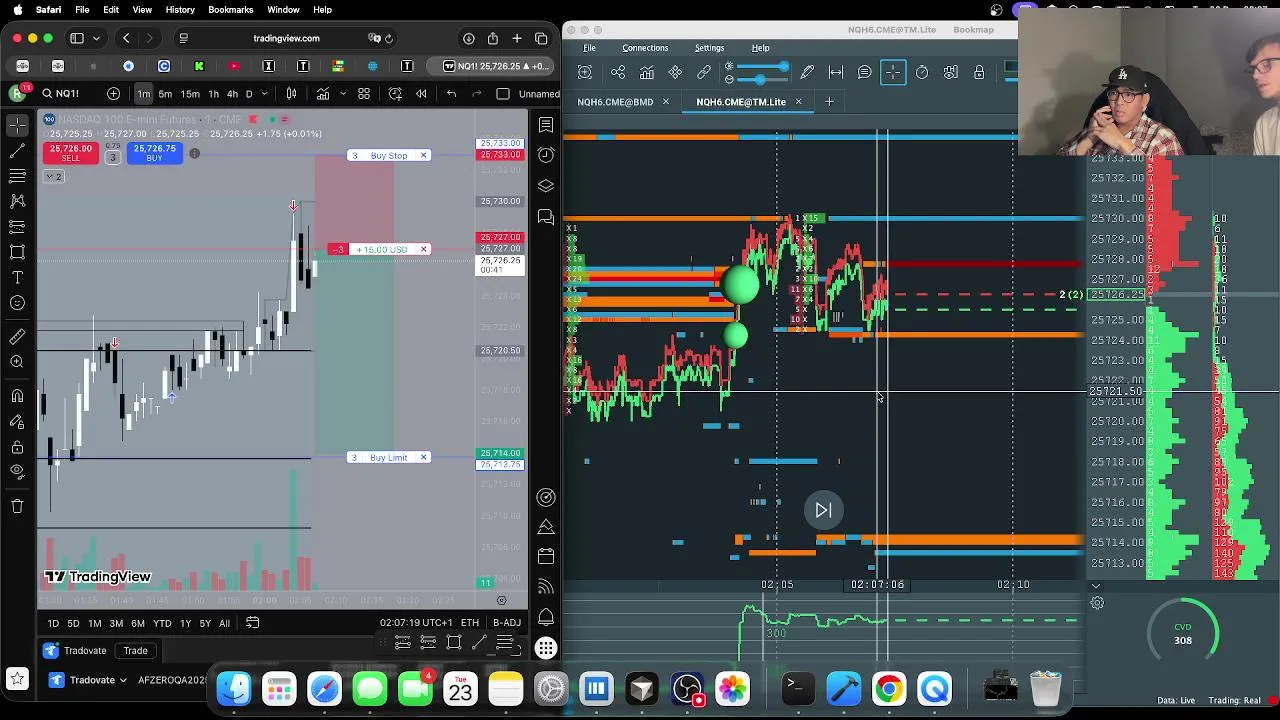Add symbol with plus circle next to NQ1!
This screenshot has width=1280, height=720.
113,94
